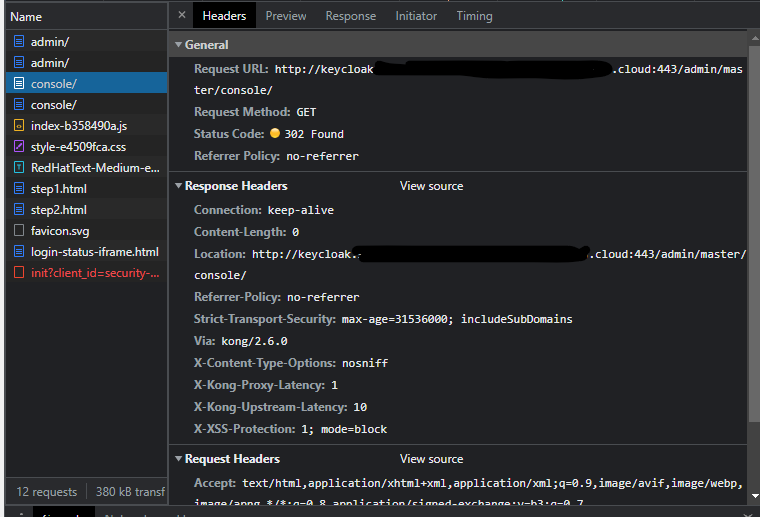Viewport: 760px width, 517px height.
Task: Click the document icon beside second admin/ request
Action: click(x=19, y=63)
